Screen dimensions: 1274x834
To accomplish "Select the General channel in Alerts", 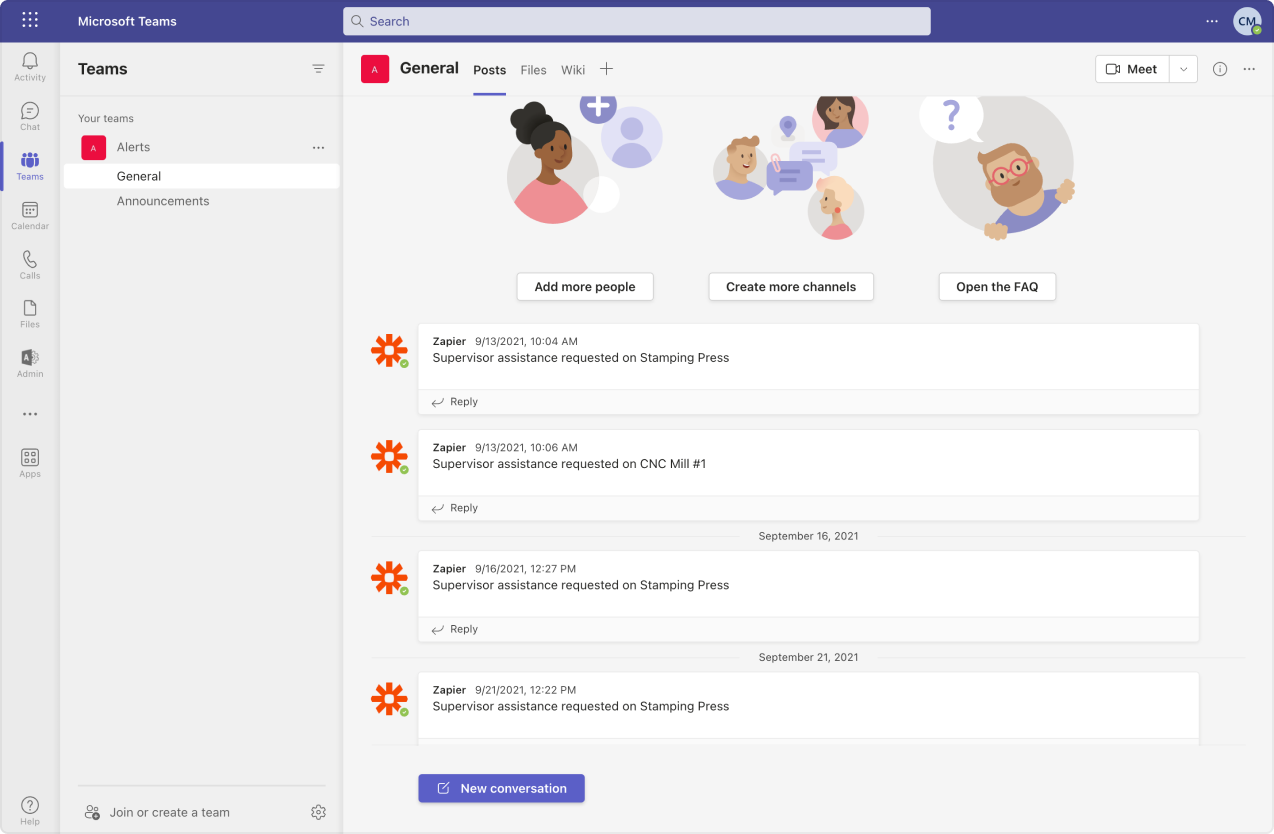I will 201,176.
